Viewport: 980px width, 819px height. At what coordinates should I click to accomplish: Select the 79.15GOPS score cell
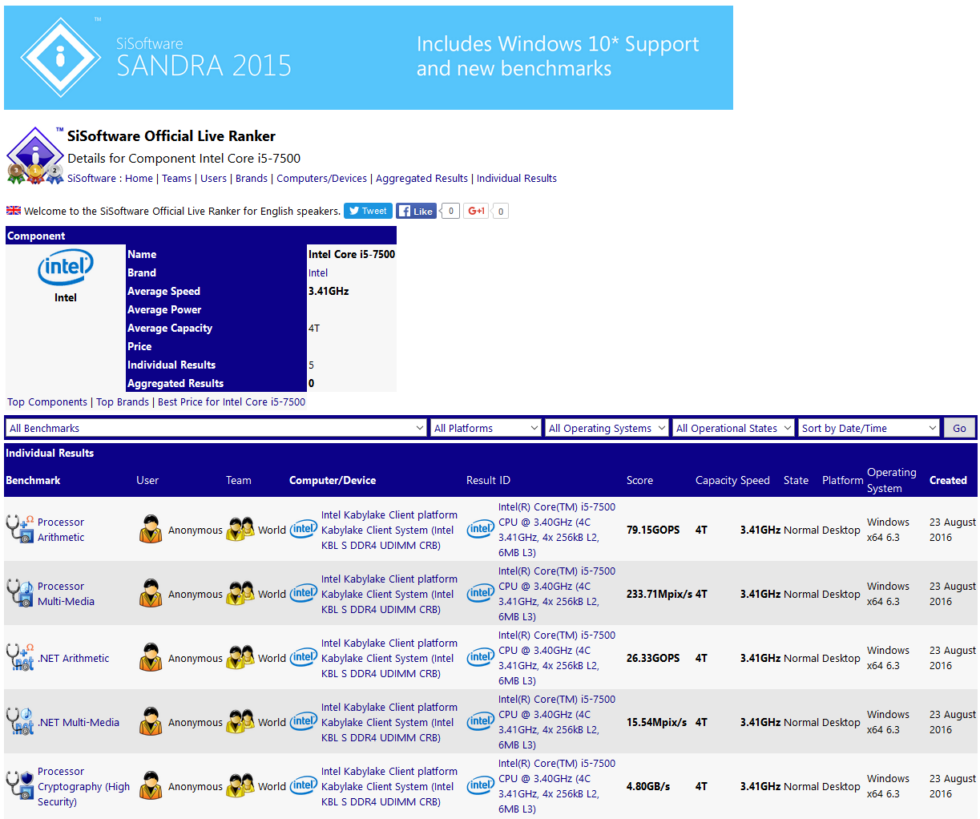pyautogui.click(x=653, y=530)
